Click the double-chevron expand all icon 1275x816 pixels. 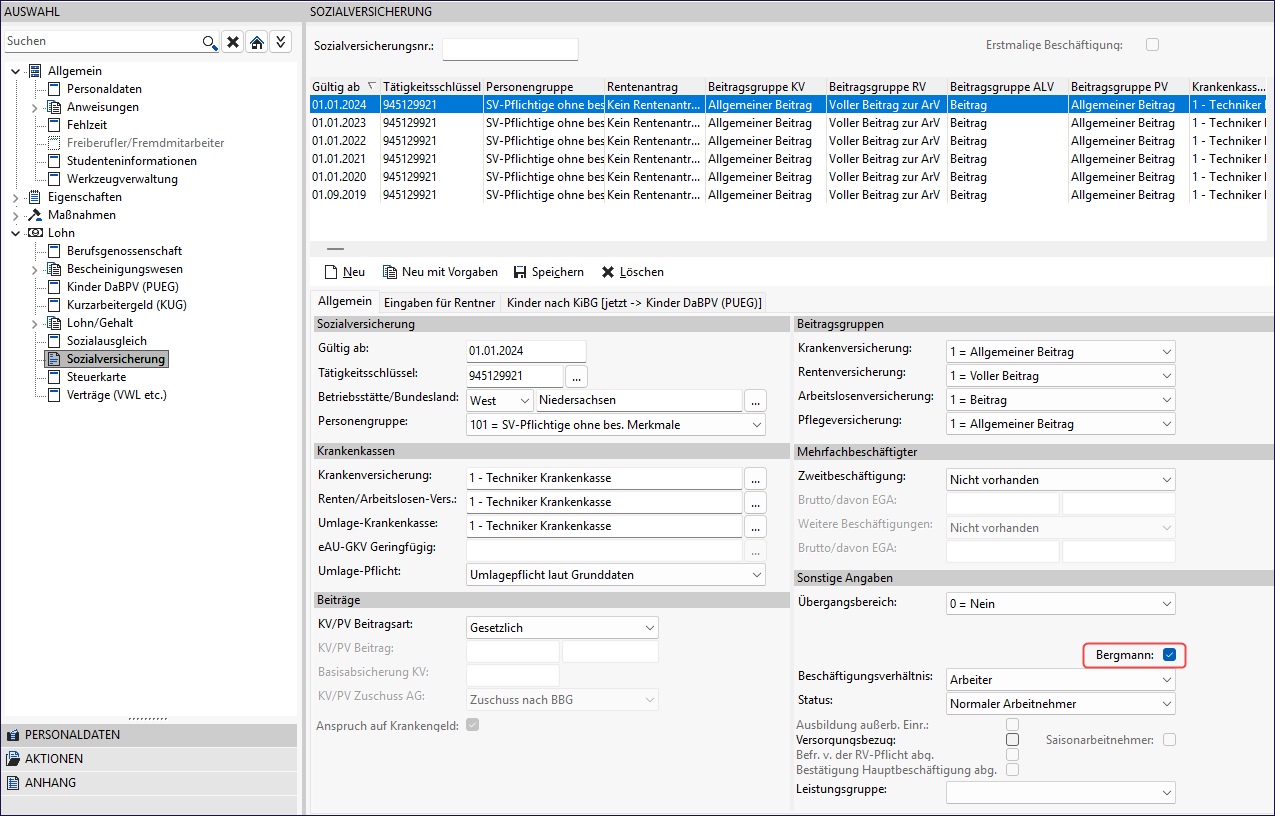pos(281,42)
